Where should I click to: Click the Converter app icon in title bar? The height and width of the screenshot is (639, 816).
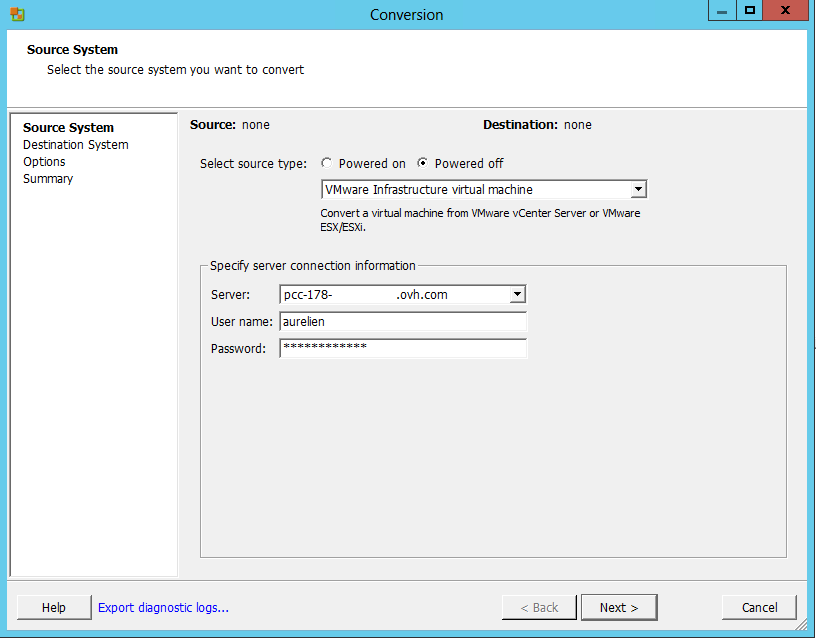click(18, 14)
